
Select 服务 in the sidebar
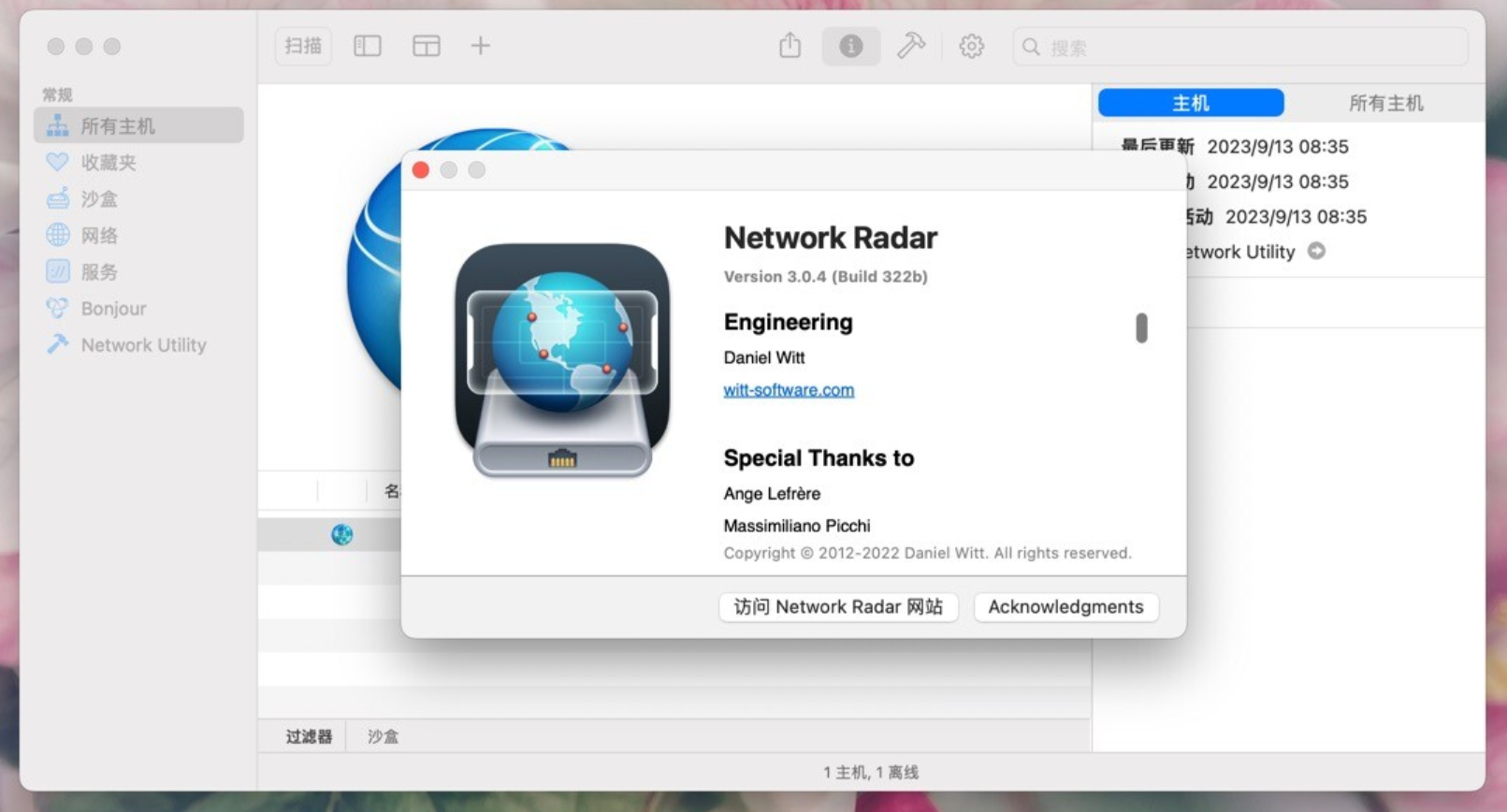coord(138,271)
